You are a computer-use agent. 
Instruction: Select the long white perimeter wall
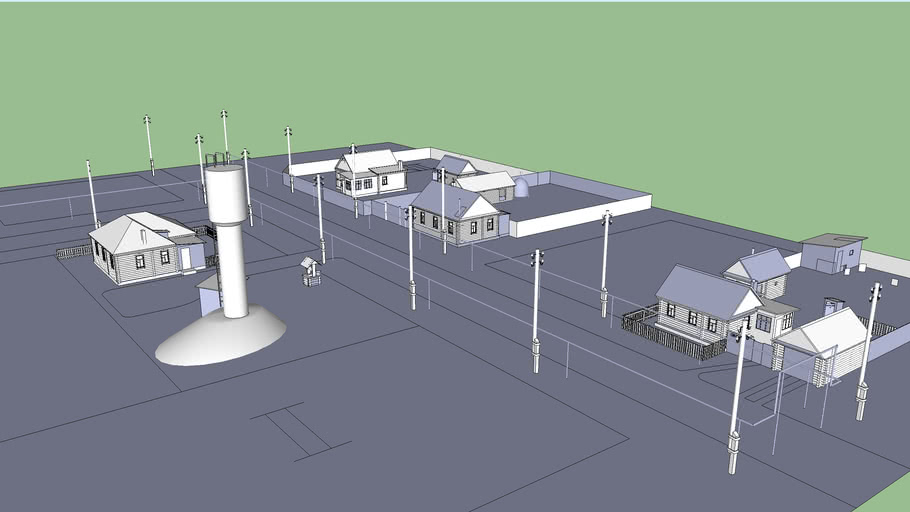tap(580, 215)
